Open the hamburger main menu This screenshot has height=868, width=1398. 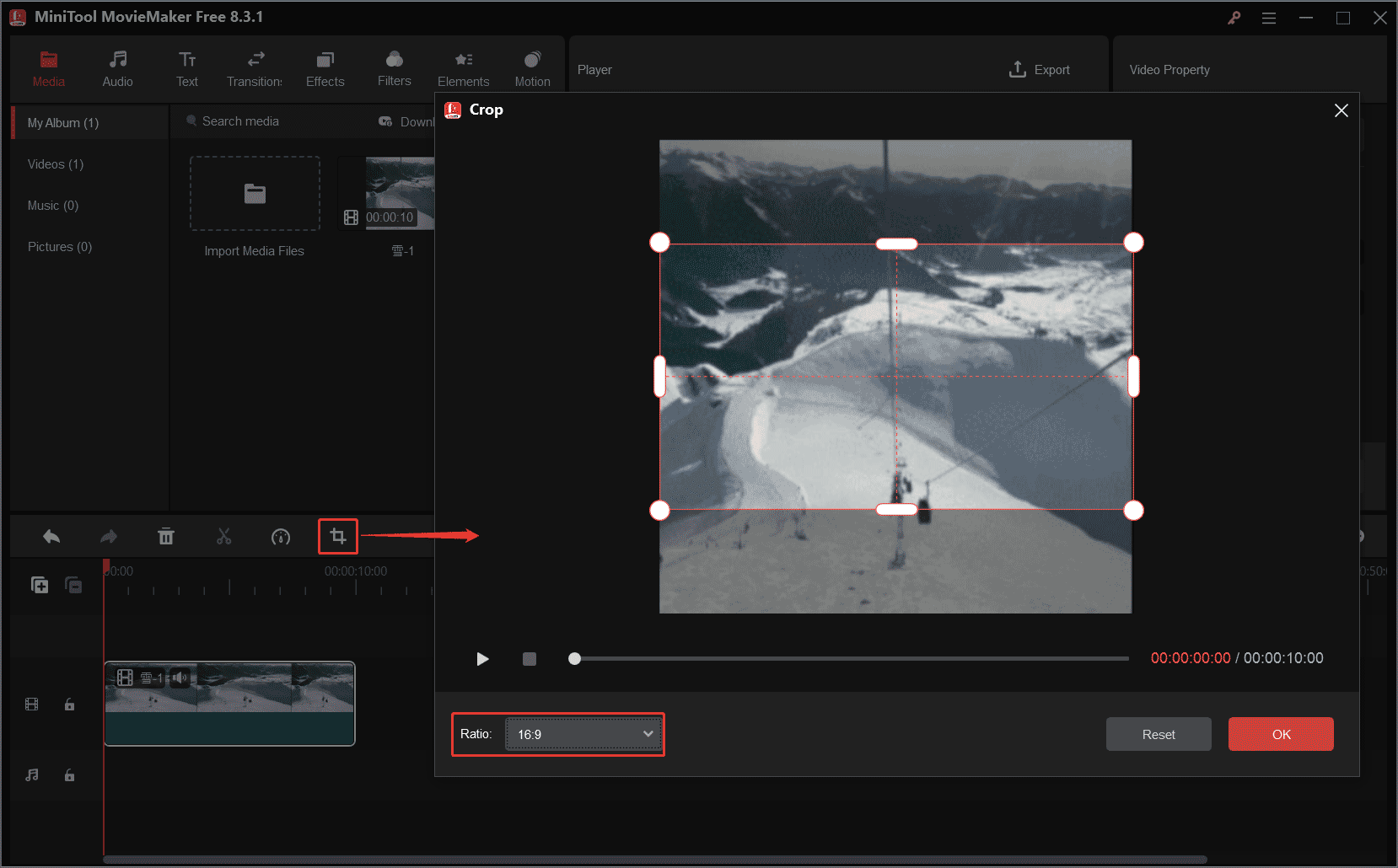coord(1269,18)
